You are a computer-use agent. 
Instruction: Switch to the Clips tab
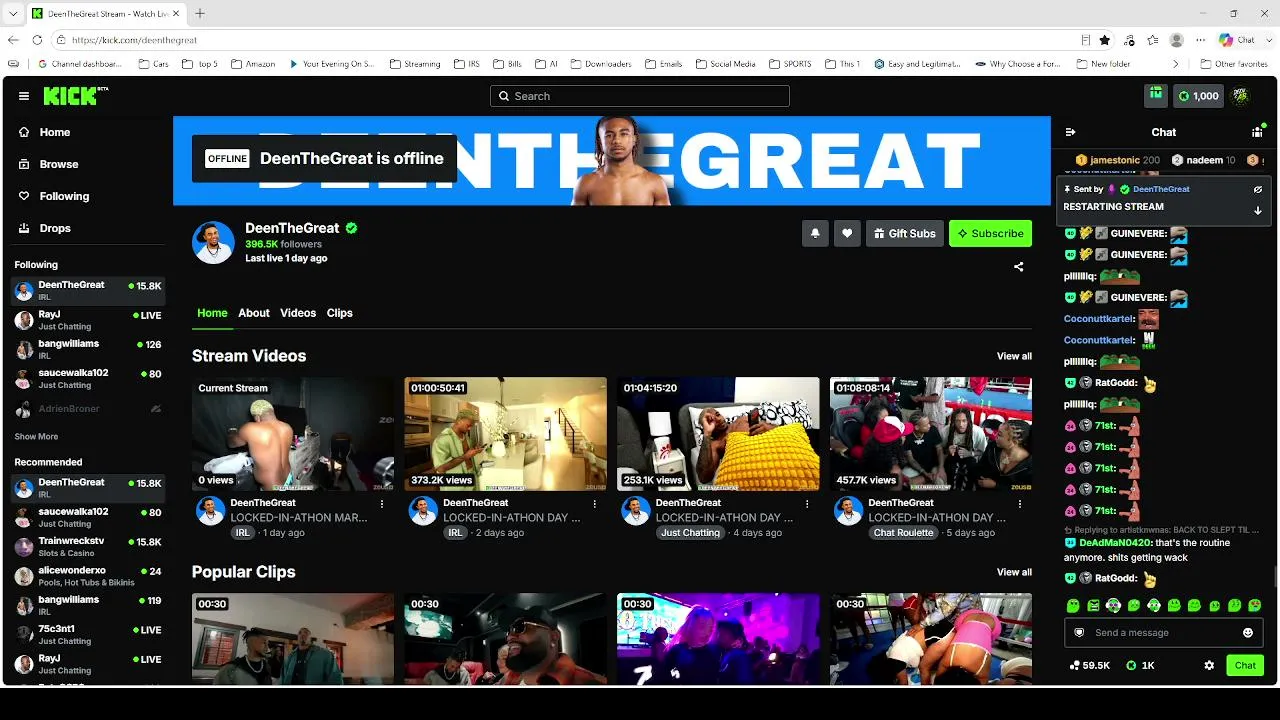coord(340,313)
